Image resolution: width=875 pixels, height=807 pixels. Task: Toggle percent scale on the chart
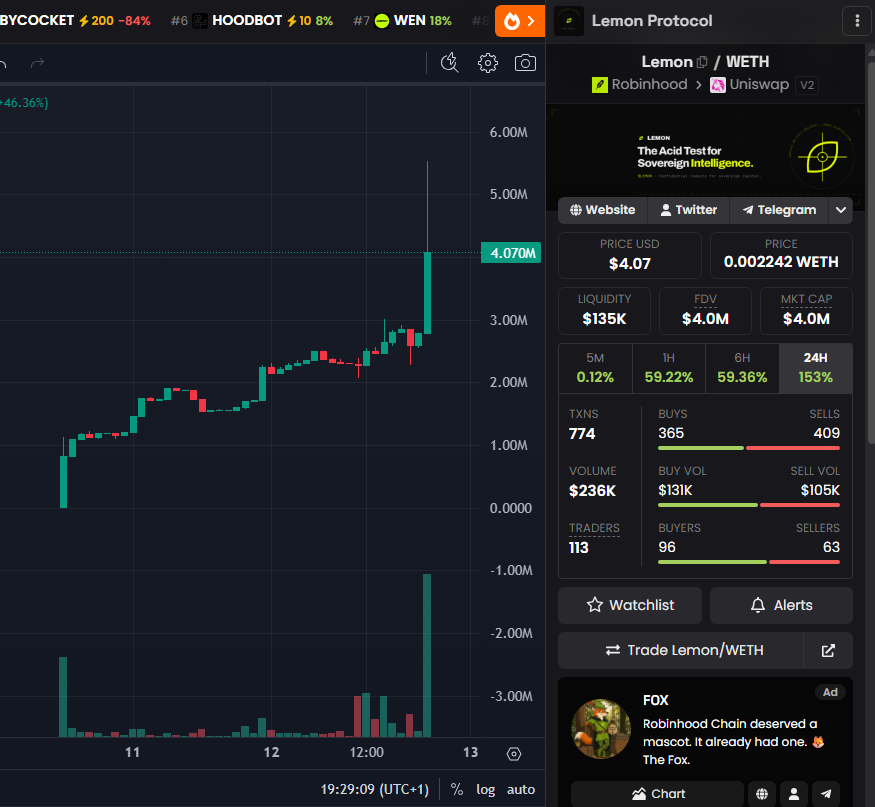pos(456,789)
